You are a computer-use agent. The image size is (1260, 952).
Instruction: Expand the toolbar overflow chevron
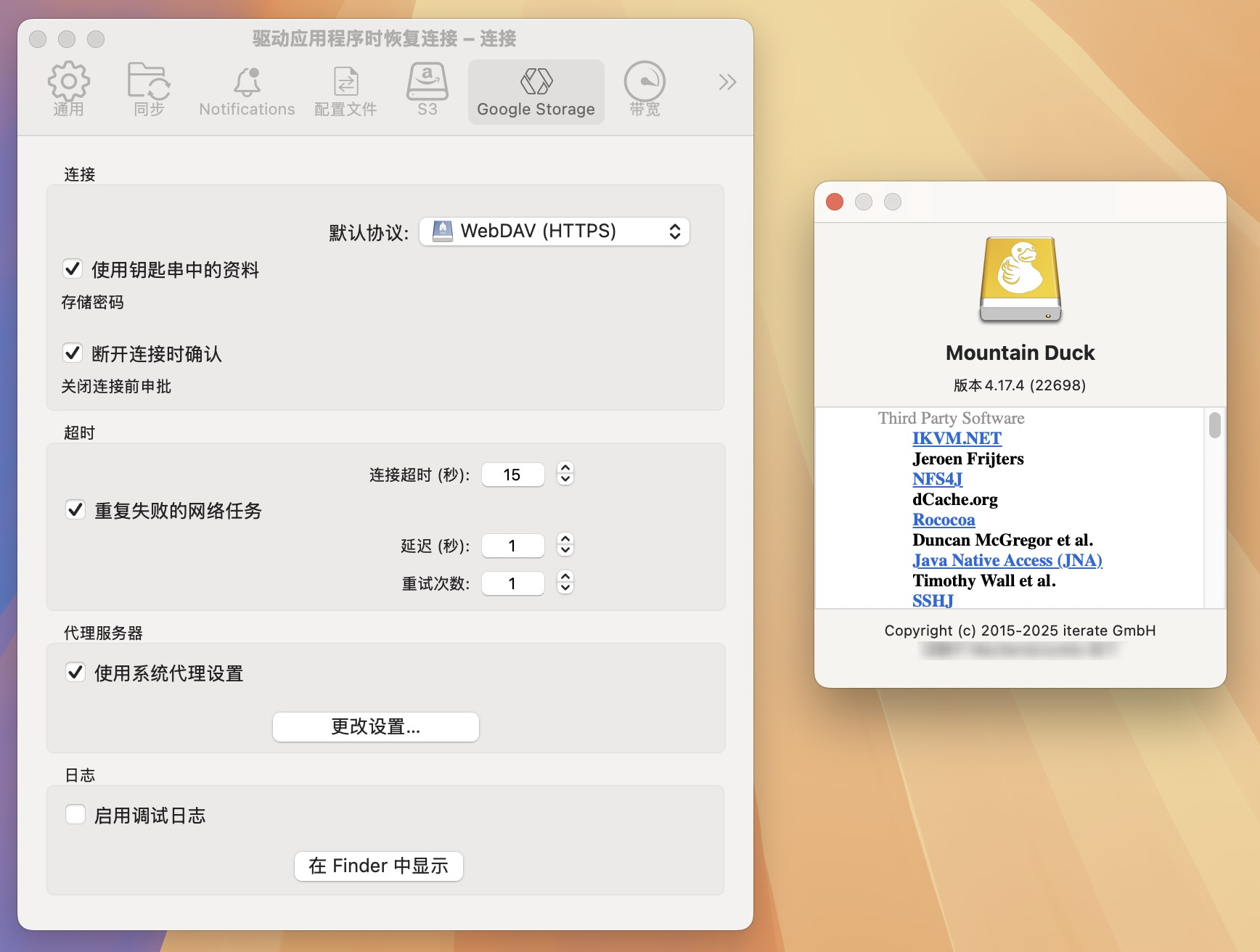tap(725, 82)
